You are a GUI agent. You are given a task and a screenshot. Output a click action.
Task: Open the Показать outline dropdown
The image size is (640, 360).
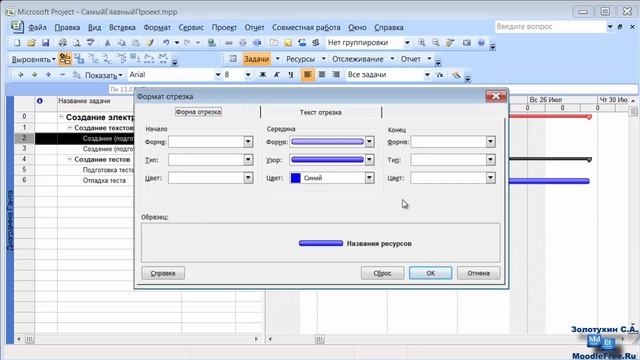tap(104, 75)
